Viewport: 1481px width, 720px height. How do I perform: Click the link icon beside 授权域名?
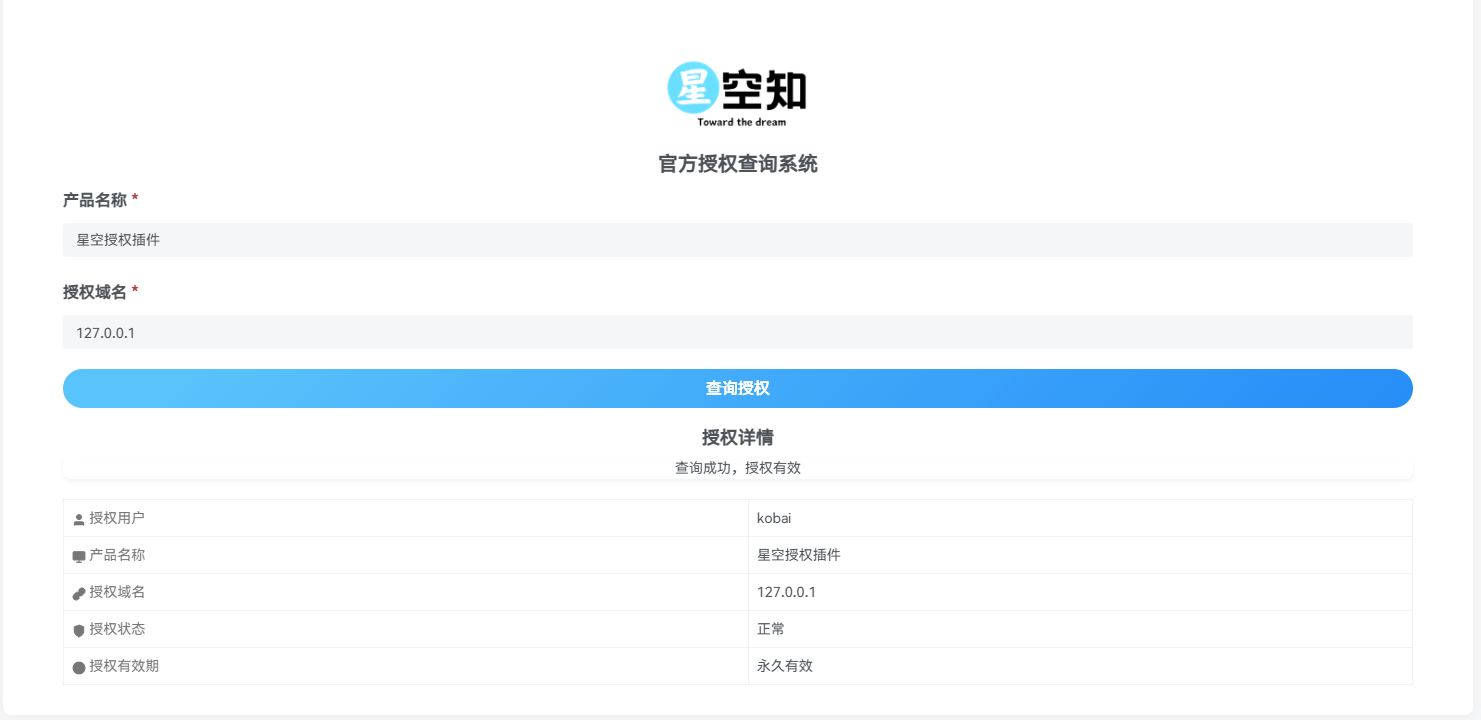coord(78,592)
